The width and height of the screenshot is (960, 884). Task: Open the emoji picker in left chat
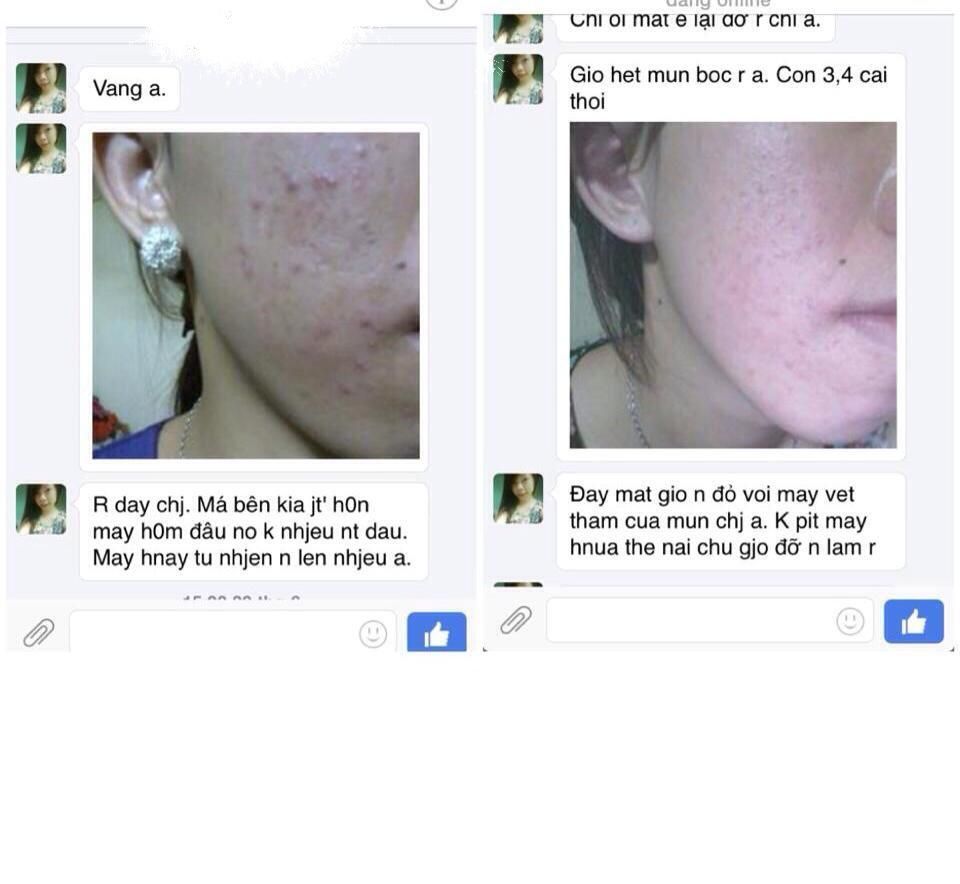click(373, 634)
